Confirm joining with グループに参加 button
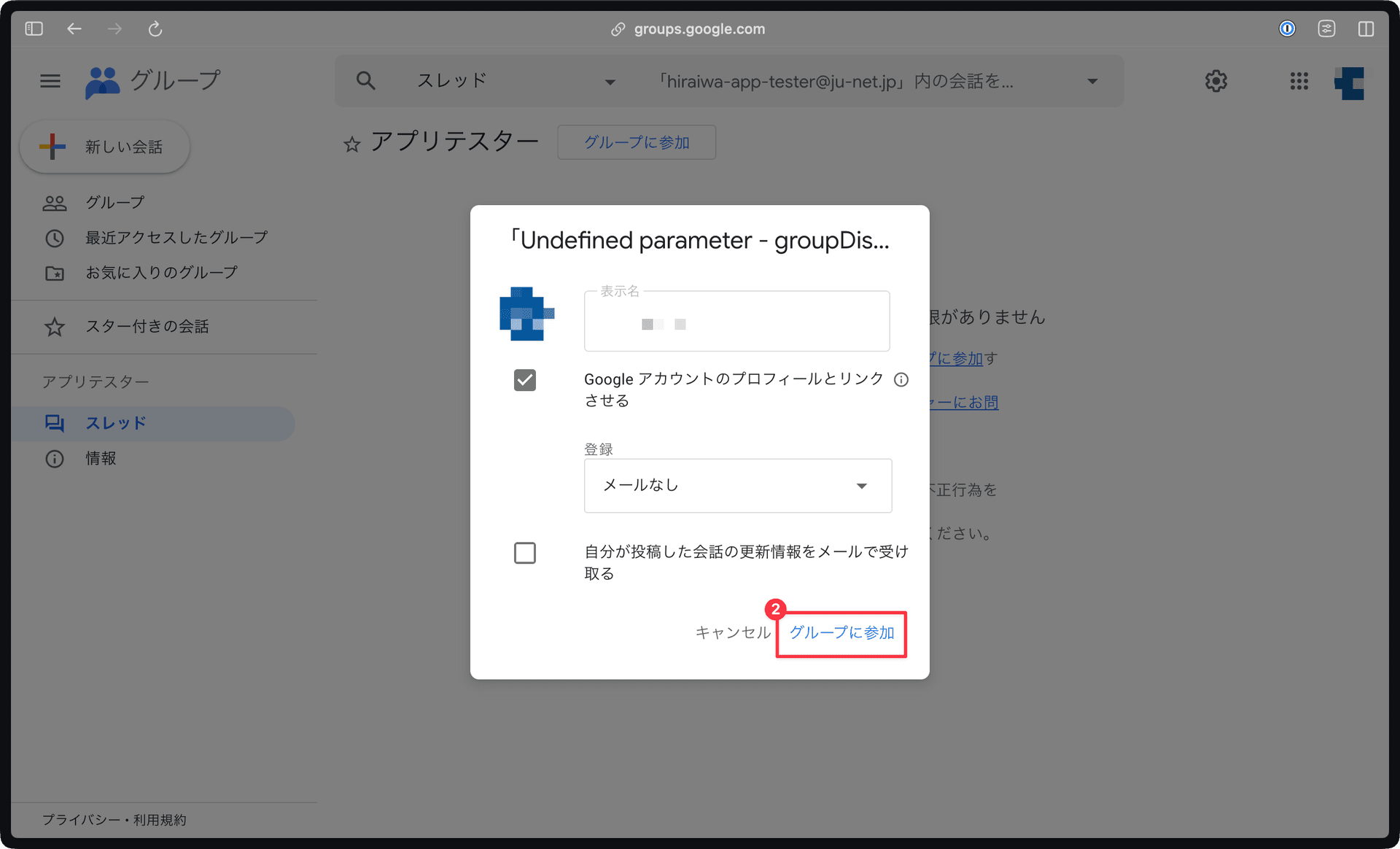The width and height of the screenshot is (1400, 849). pos(841,633)
